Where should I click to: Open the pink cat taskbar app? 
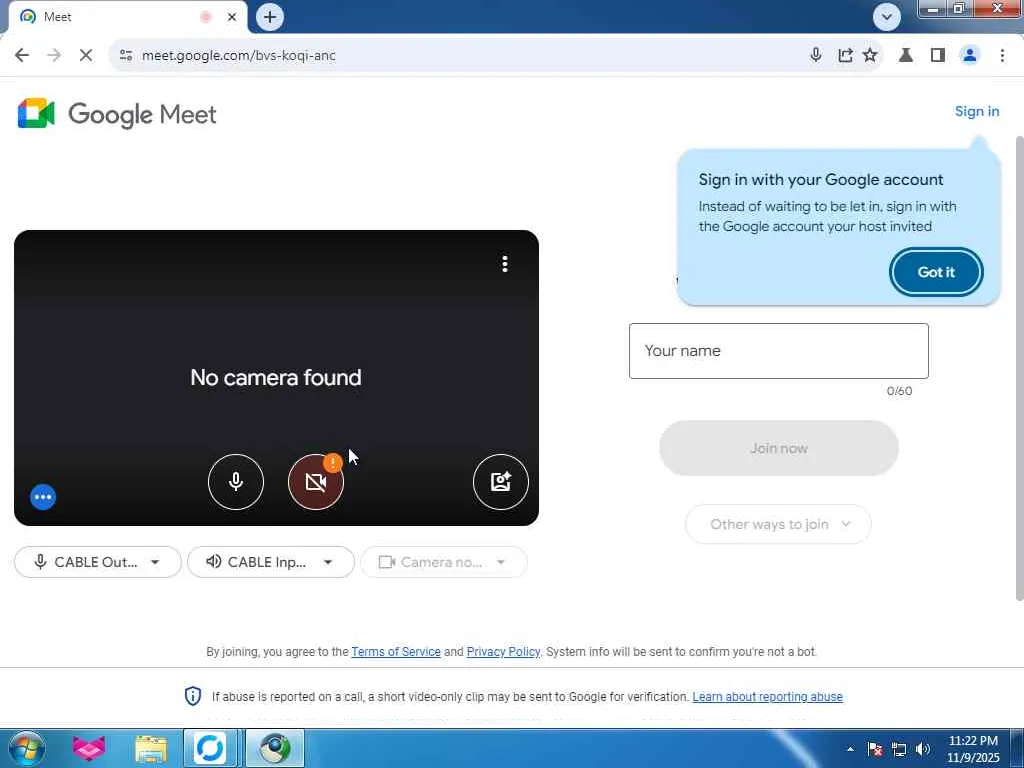[x=89, y=748]
